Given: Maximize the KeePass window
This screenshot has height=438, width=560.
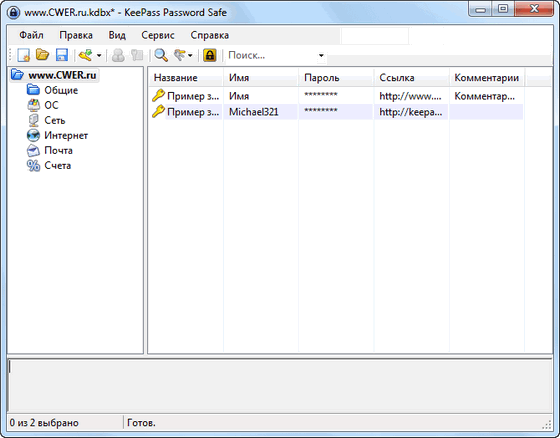Looking at the screenshot, I should (x=503, y=9).
